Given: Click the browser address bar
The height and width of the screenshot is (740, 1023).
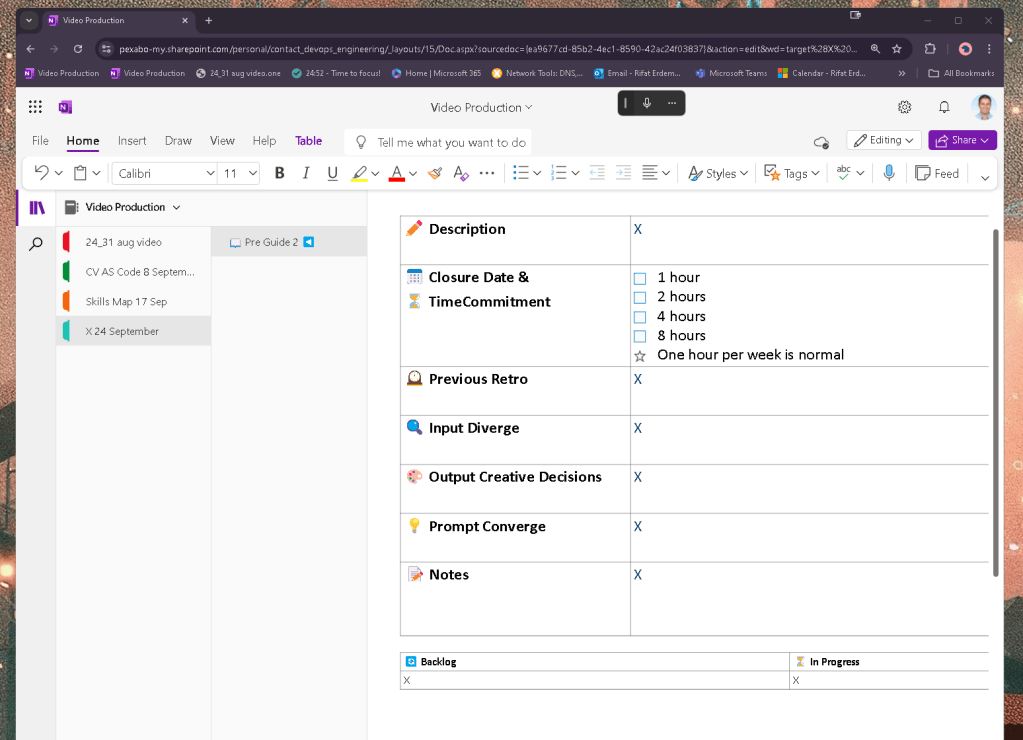Looking at the screenshot, I should coord(488,49).
